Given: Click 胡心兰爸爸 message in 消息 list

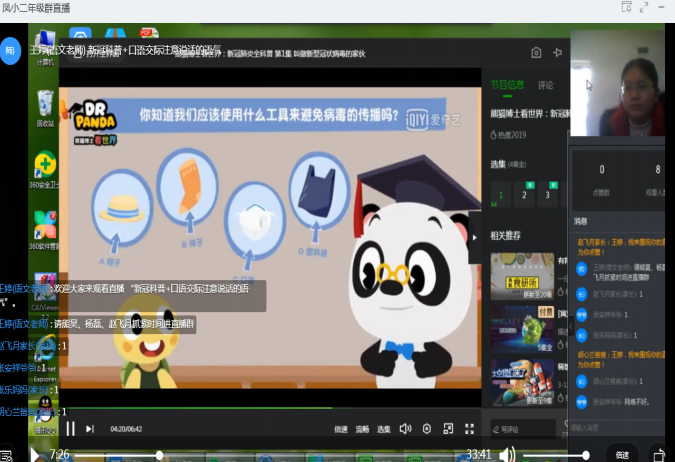Looking at the screenshot, I should (618, 381).
